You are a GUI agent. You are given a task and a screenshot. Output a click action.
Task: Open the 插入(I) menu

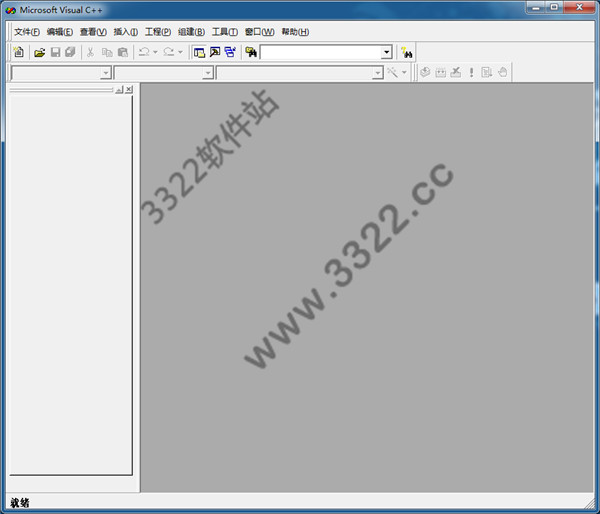click(x=126, y=32)
